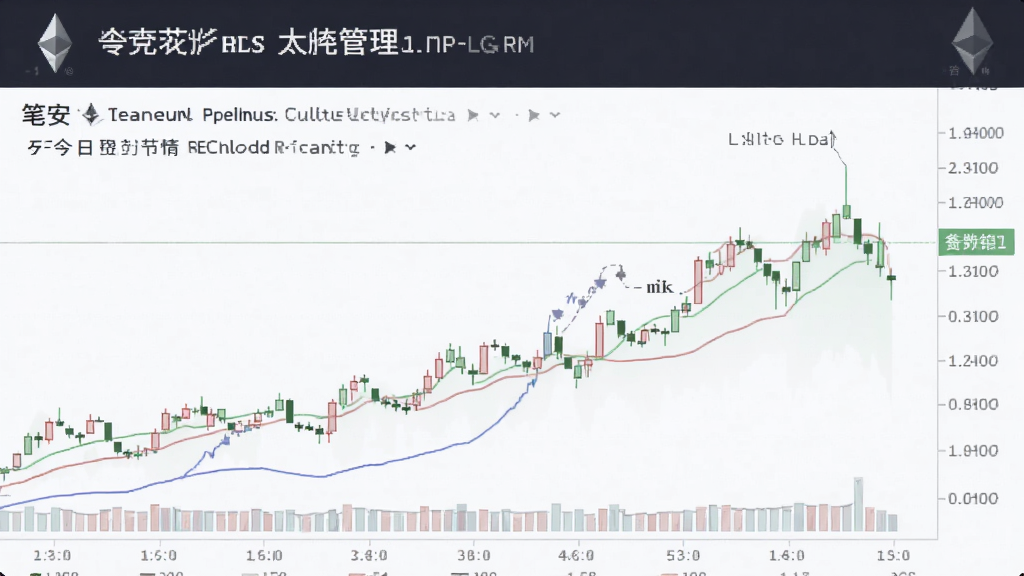The height and width of the screenshot is (576, 1024).
Task: Click the Ethereum logo in header left
Action: 55,43
